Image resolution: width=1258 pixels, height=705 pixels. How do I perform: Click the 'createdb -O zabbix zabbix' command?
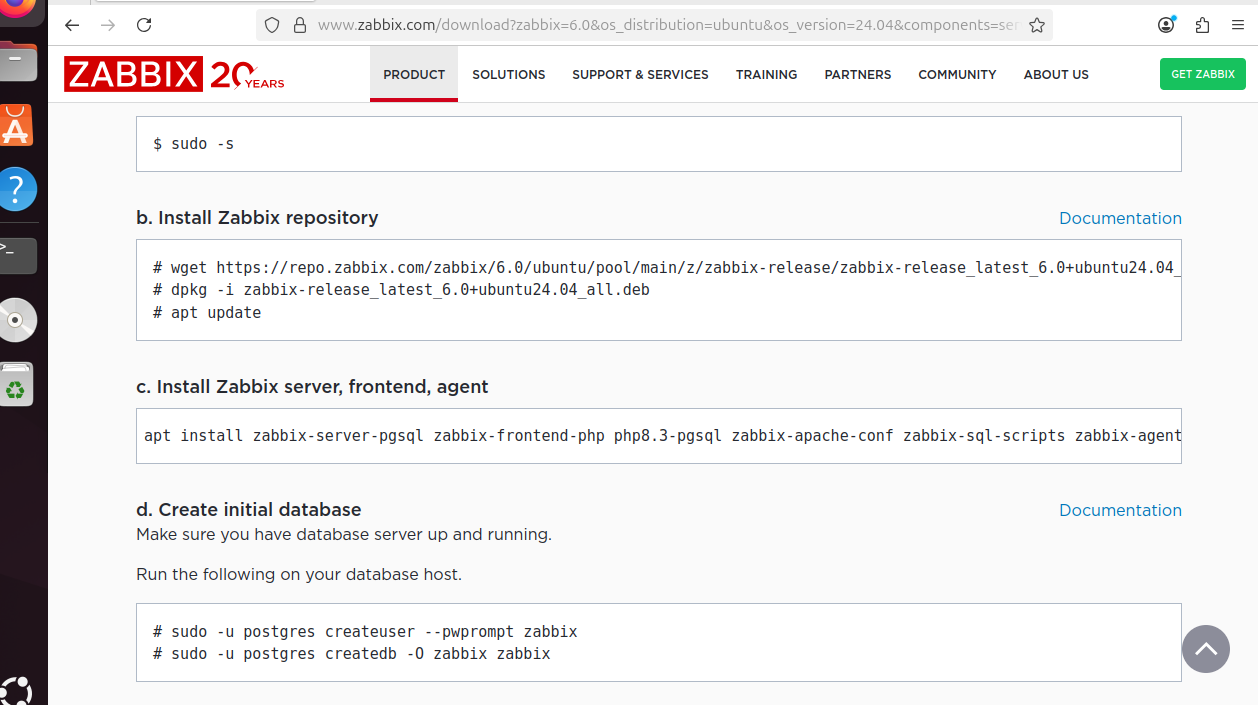[351, 654]
